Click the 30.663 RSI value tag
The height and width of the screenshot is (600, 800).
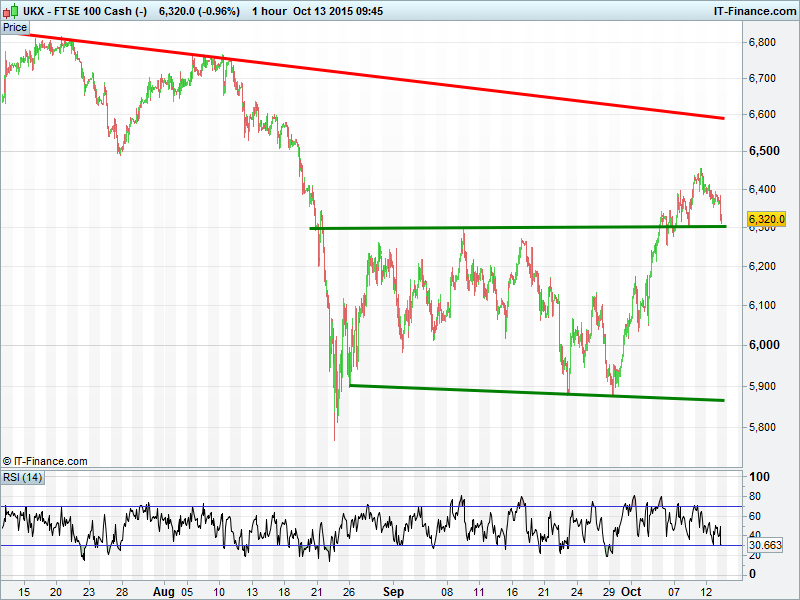[768, 545]
